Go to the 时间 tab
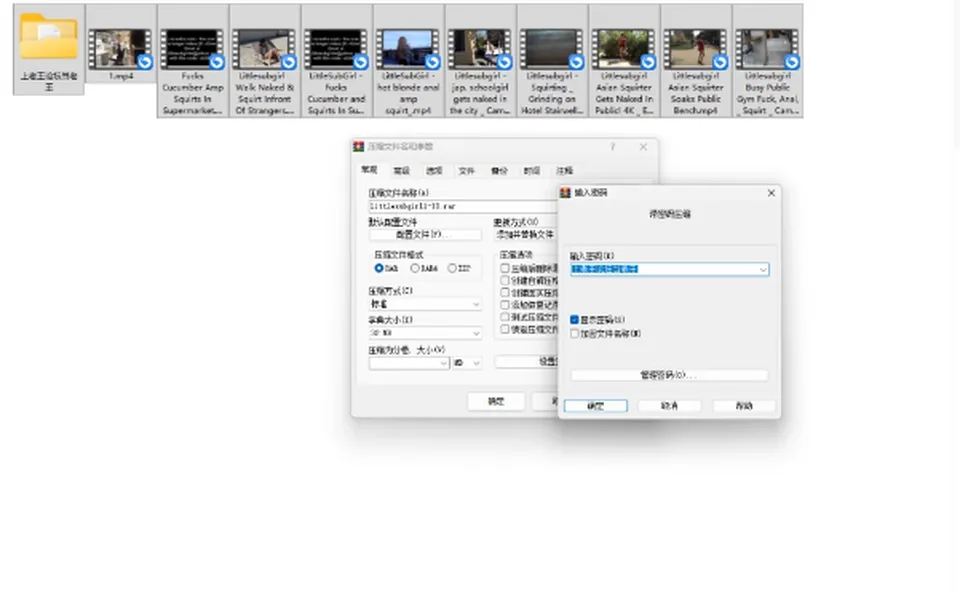Viewport: 960px width, 610px height. coord(532,171)
